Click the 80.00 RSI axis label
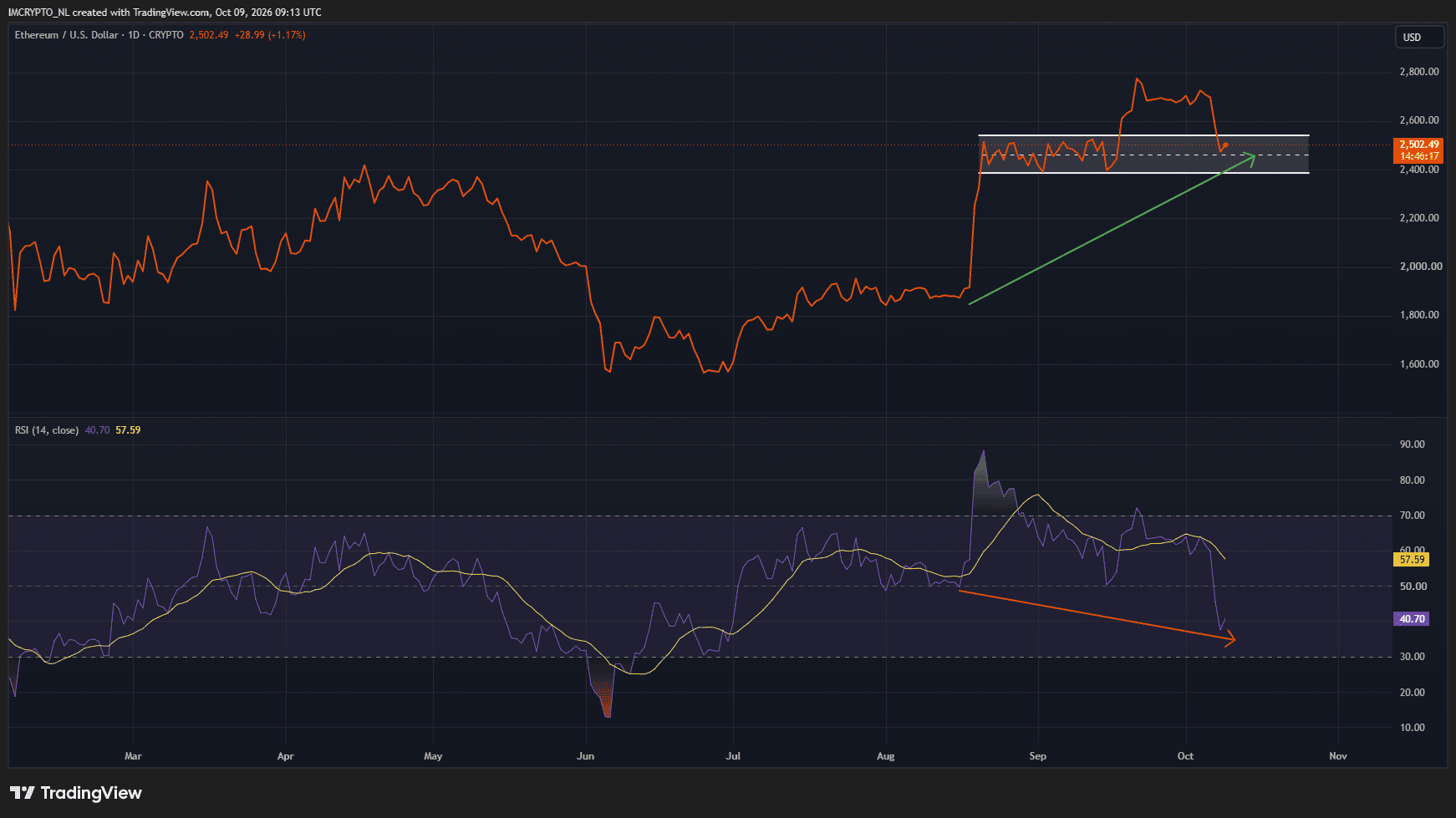Image resolution: width=1456 pixels, height=818 pixels. (1413, 480)
